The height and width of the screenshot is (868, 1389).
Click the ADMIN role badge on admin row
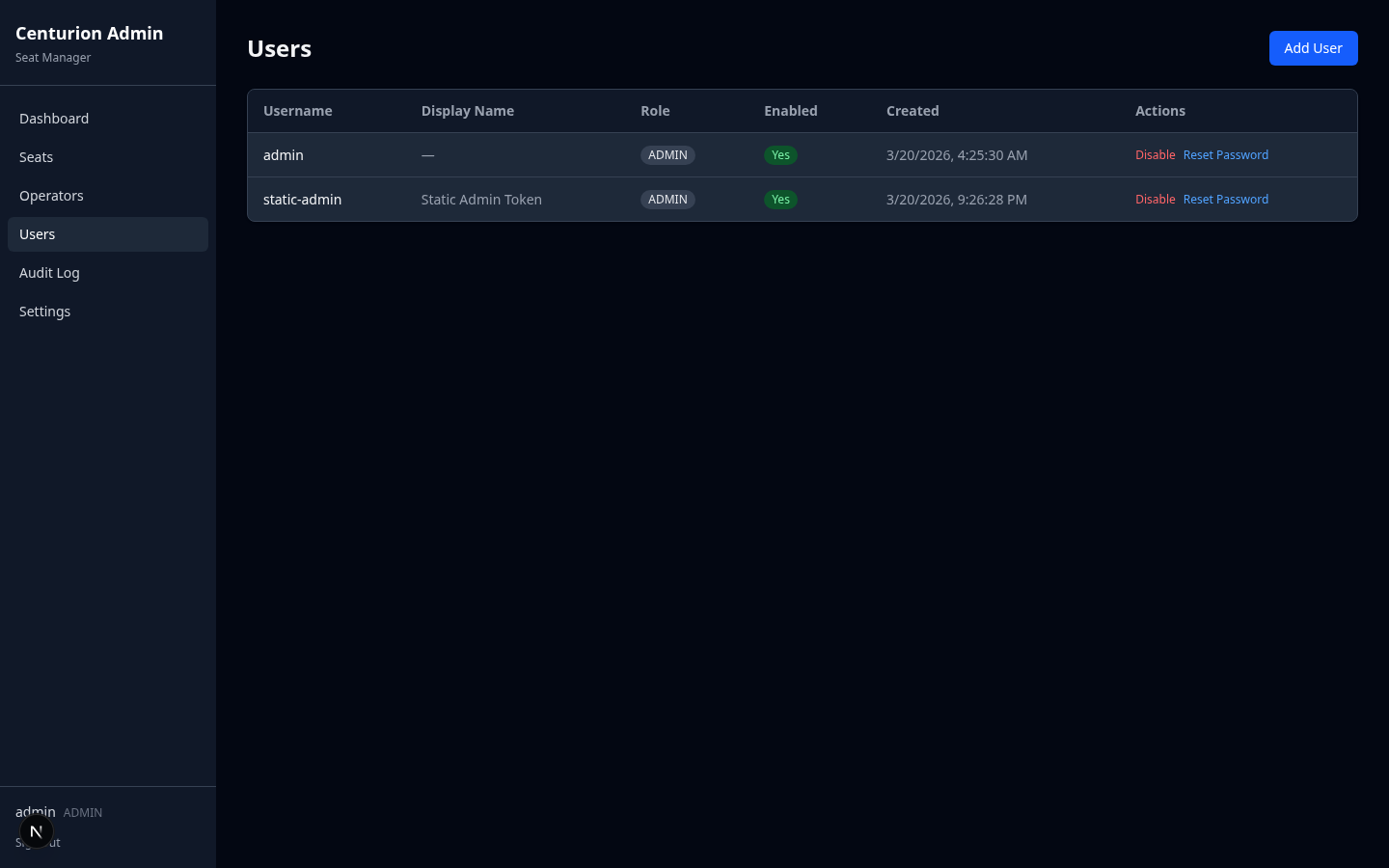pos(667,154)
